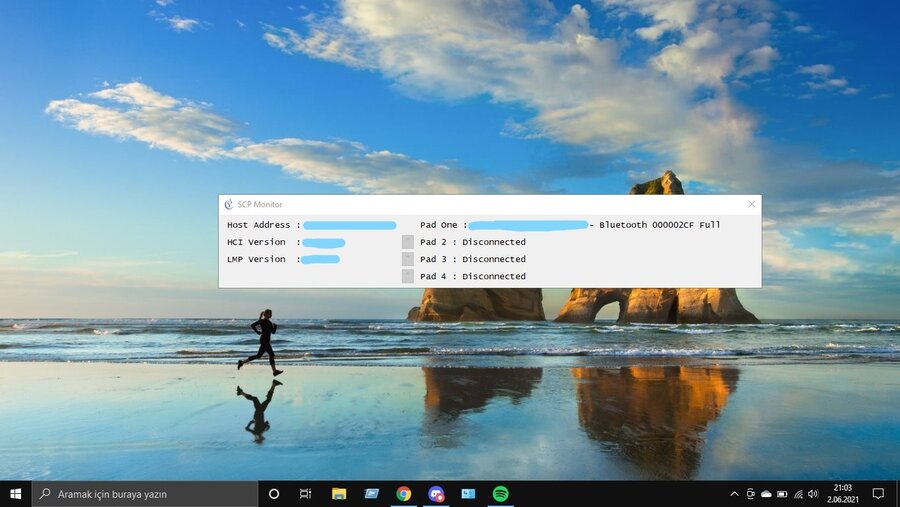
Task: Click the 'SCP Monitor' window title
Action: click(x=259, y=204)
